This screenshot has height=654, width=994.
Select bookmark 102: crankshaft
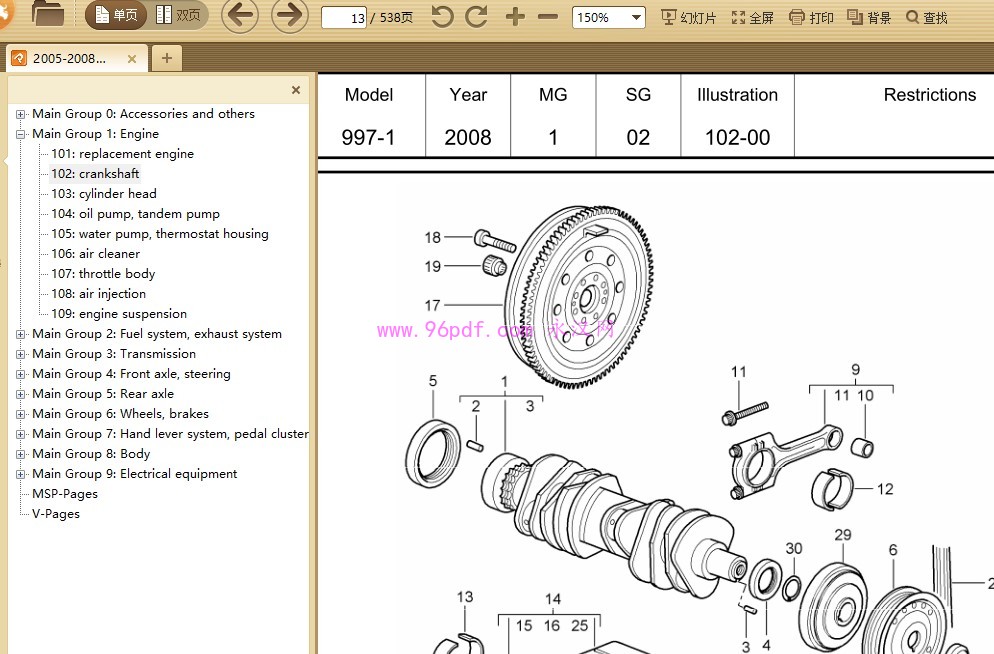pyautogui.click(x=95, y=174)
